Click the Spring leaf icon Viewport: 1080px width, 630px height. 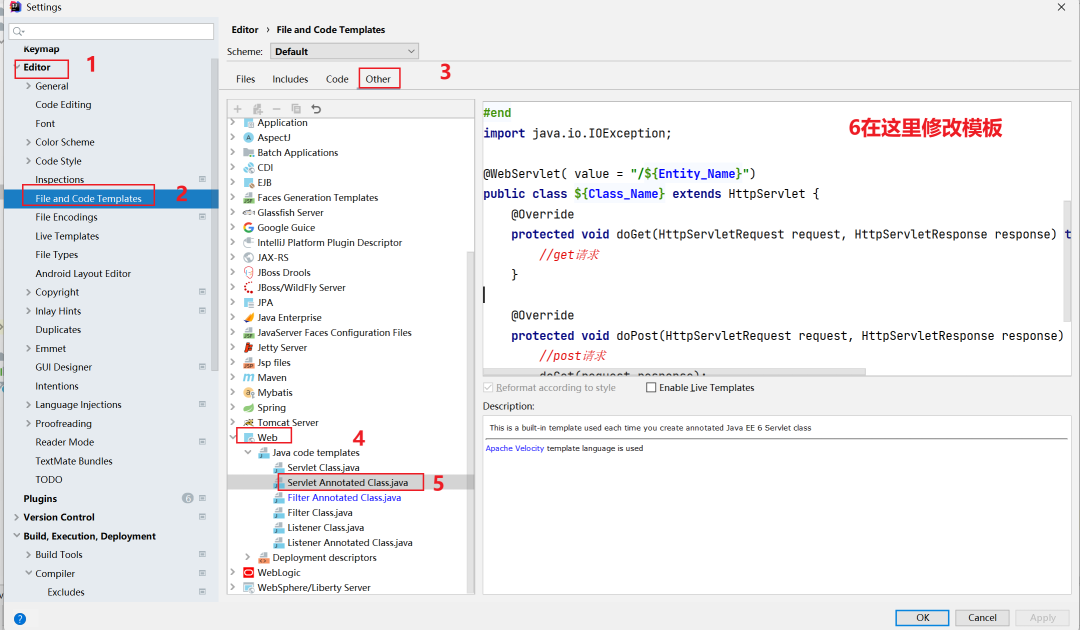[248, 408]
